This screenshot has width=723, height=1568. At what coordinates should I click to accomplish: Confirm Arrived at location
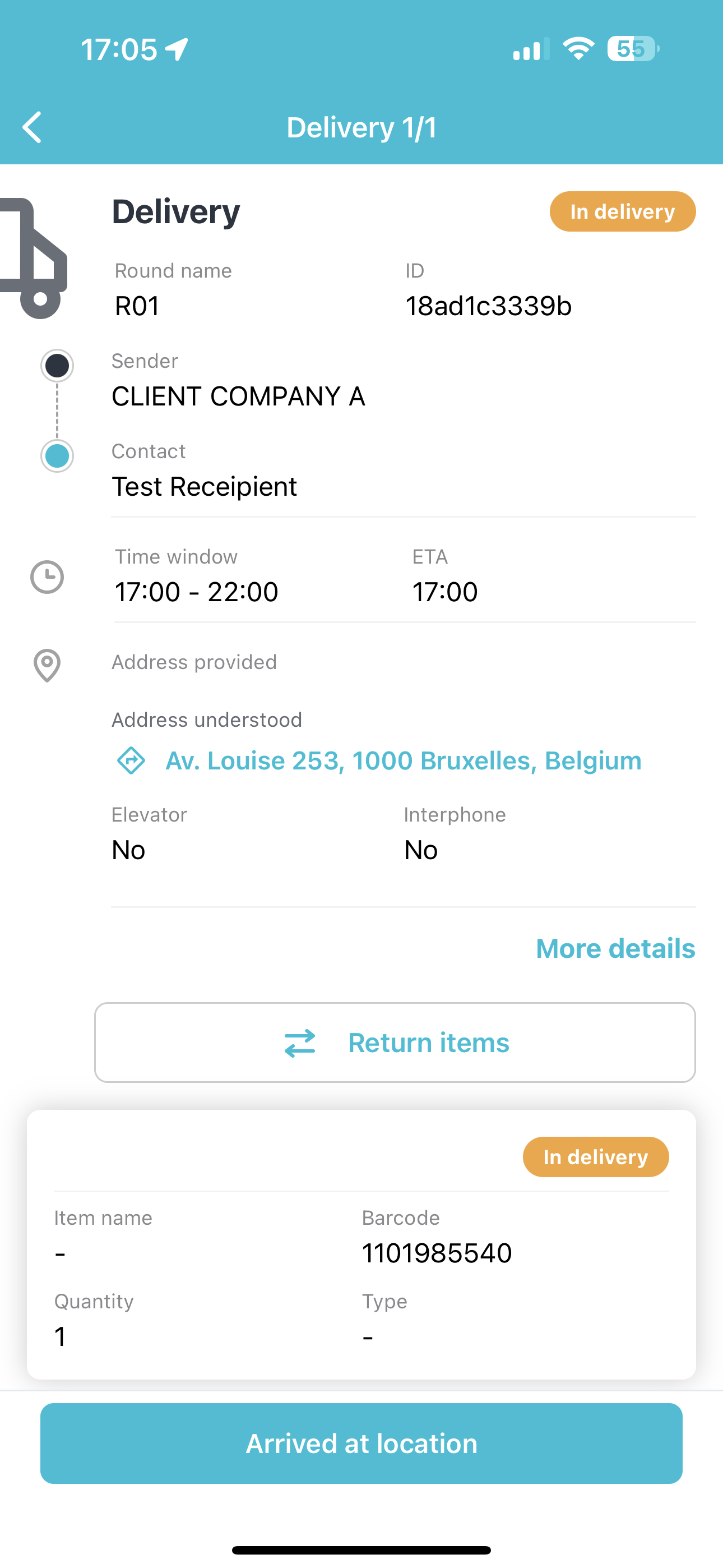point(361,1443)
